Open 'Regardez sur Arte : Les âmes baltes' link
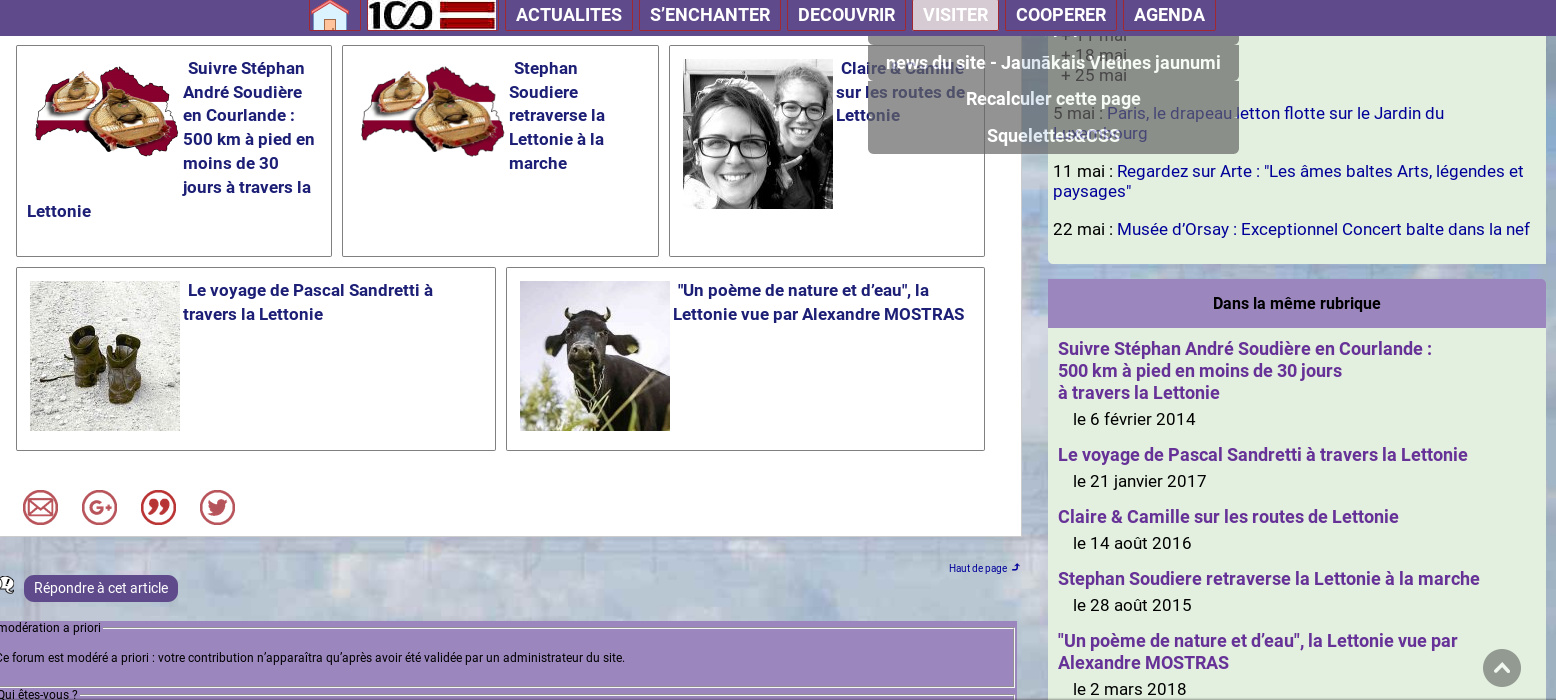 [x=1288, y=181]
